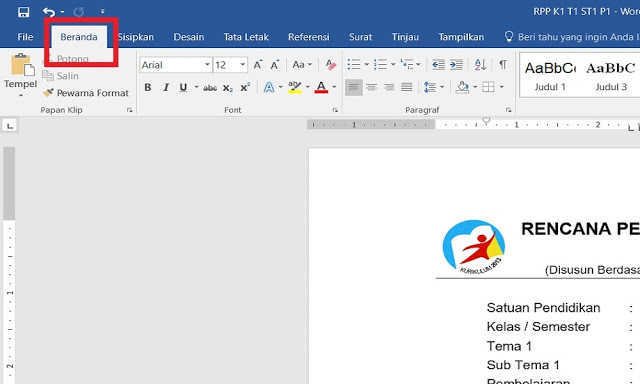The image size is (640, 384).
Task: Click the clear formatting eraser icon
Action: (330, 64)
